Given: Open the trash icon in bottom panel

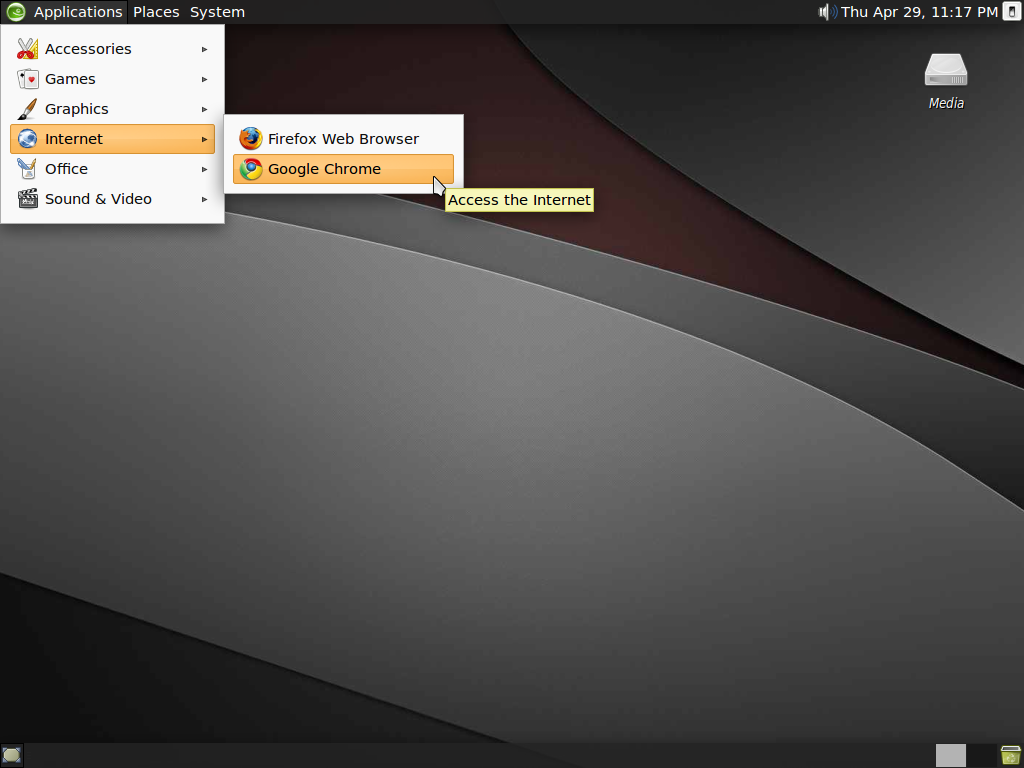Looking at the screenshot, I should pos(1011,756).
